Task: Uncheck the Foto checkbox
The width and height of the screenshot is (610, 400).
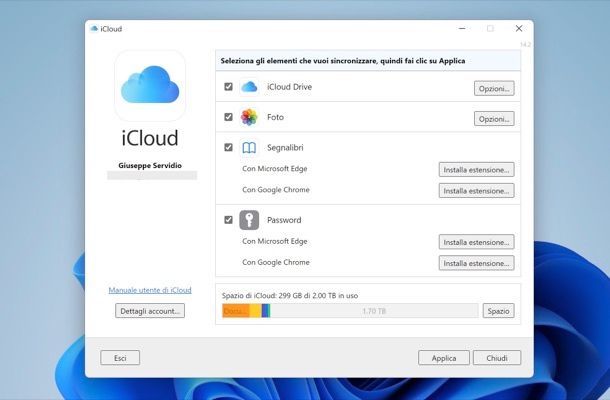Action: (x=228, y=117)
